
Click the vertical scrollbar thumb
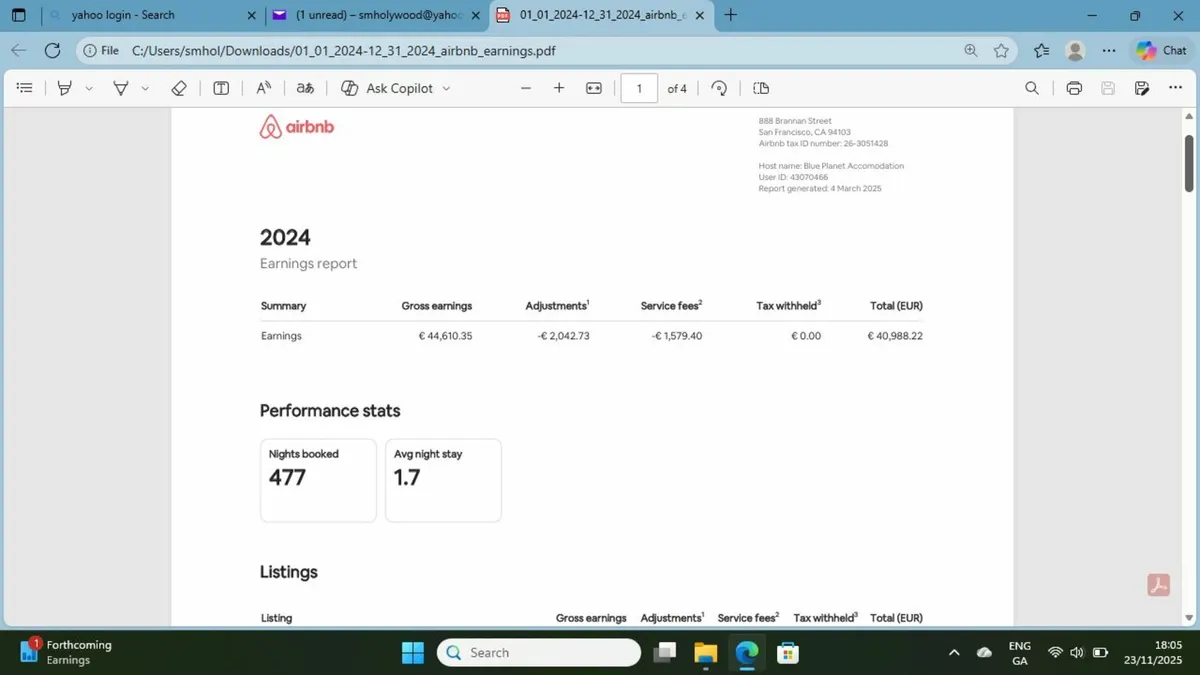coord(1189,162)
